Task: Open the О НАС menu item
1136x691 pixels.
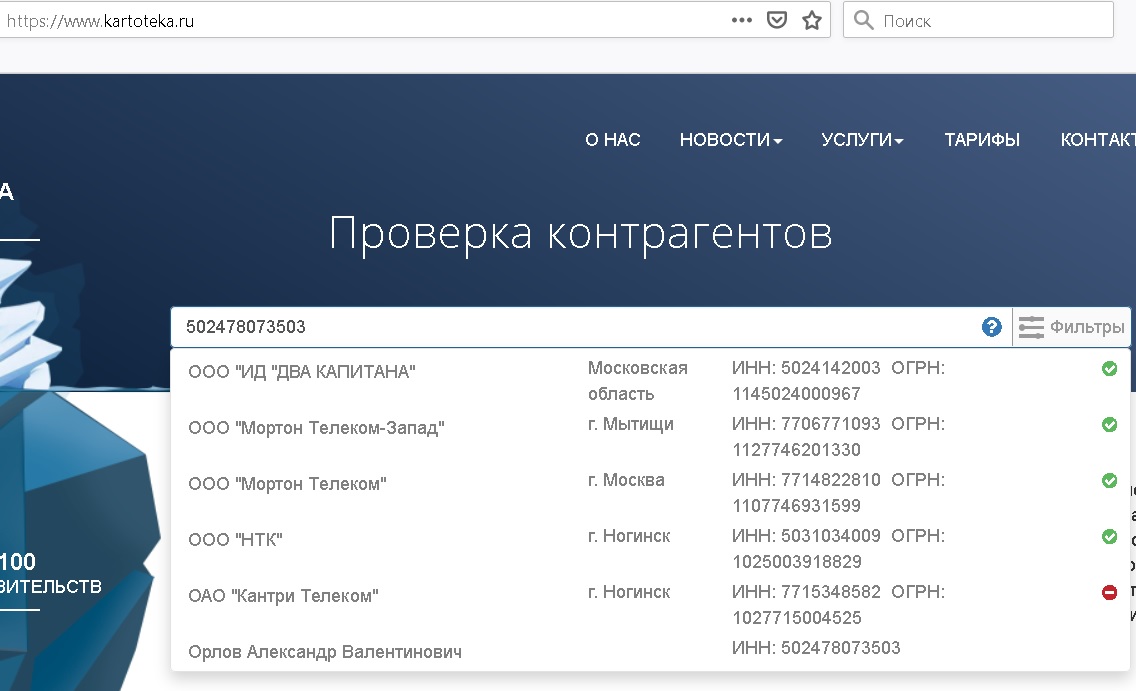Action: coord(613,140)
